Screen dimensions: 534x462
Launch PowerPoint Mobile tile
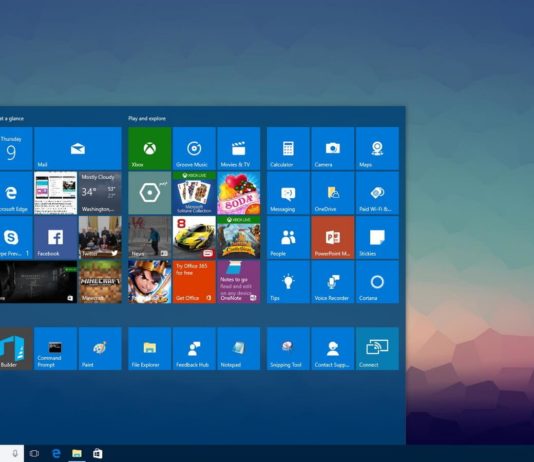(333, 238)
